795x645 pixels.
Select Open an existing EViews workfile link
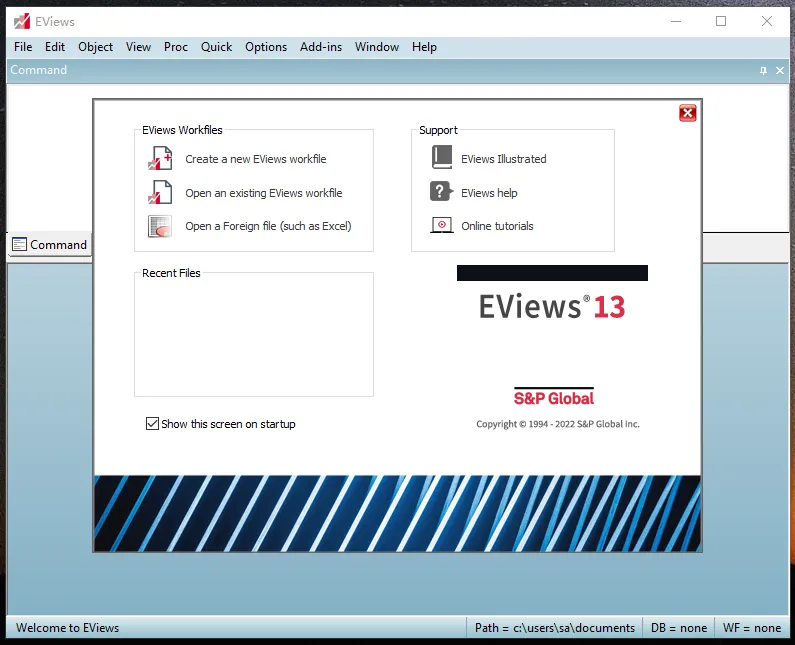pos(264,193)
